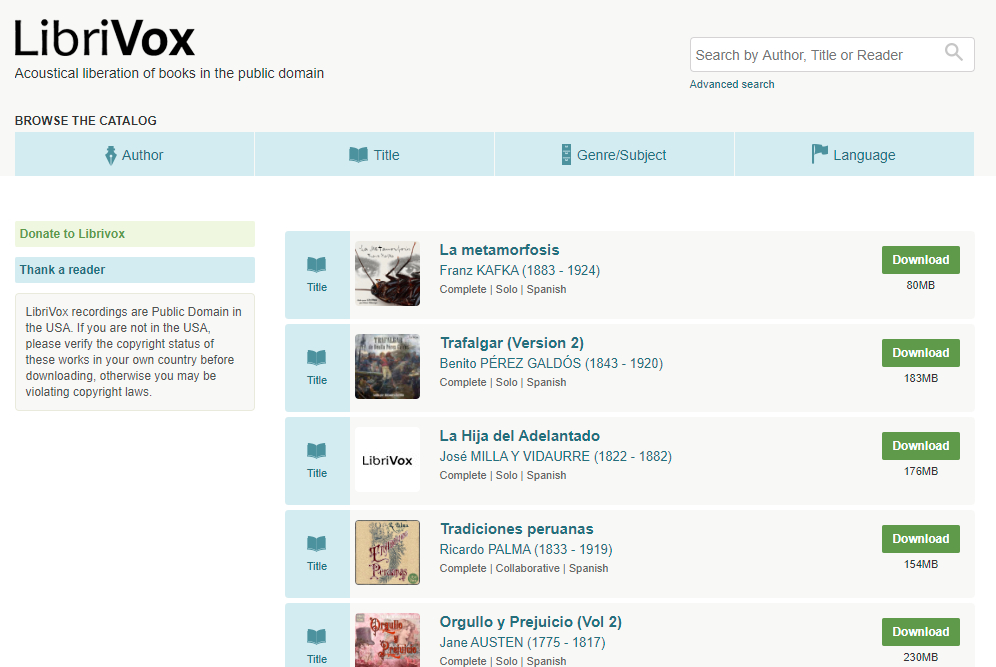Click the 80MB file size text
Image resolution: width=996 pixels, height=667 pixels.
coord(920,285)
